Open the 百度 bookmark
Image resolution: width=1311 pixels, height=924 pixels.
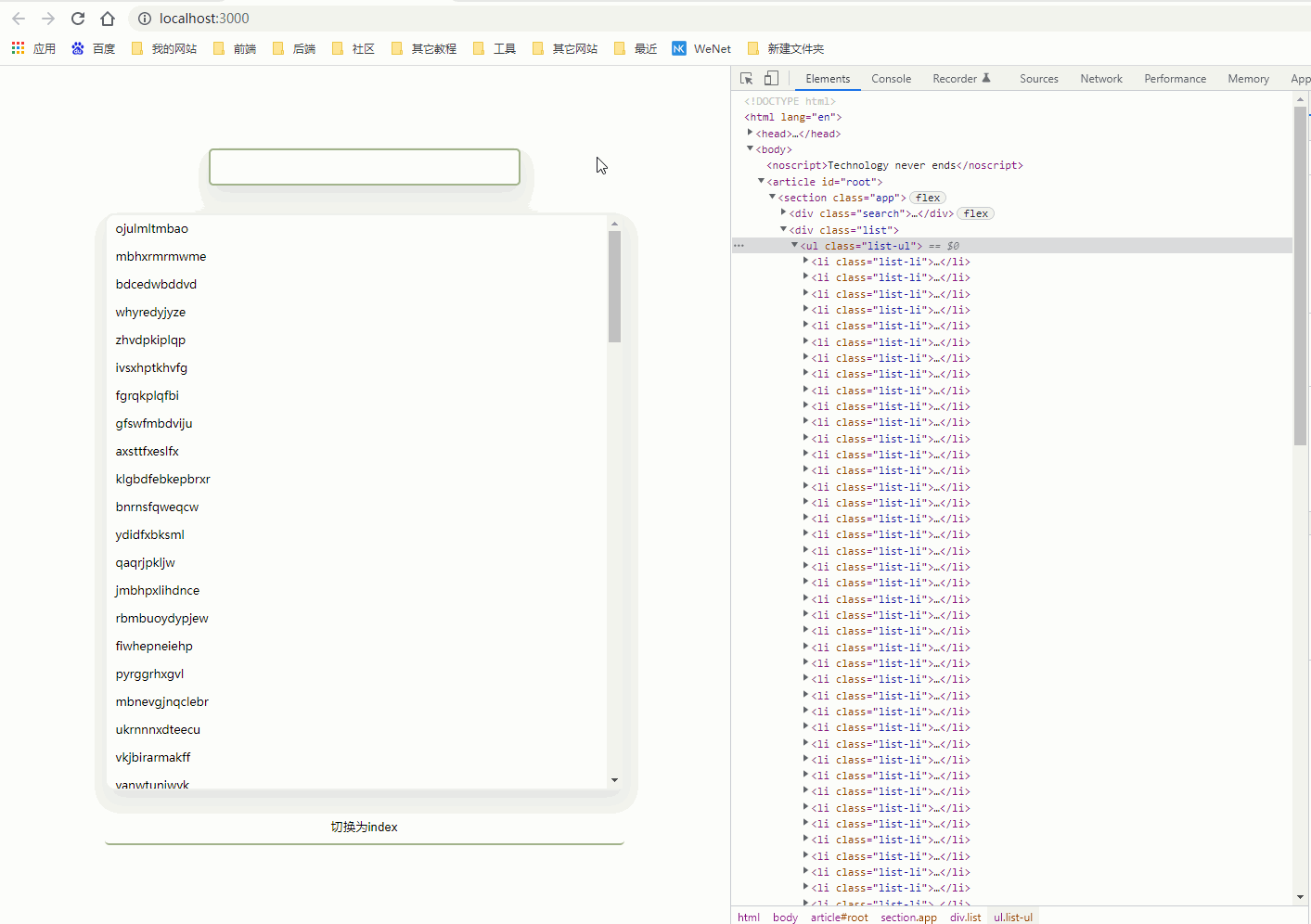click(93, 48)
